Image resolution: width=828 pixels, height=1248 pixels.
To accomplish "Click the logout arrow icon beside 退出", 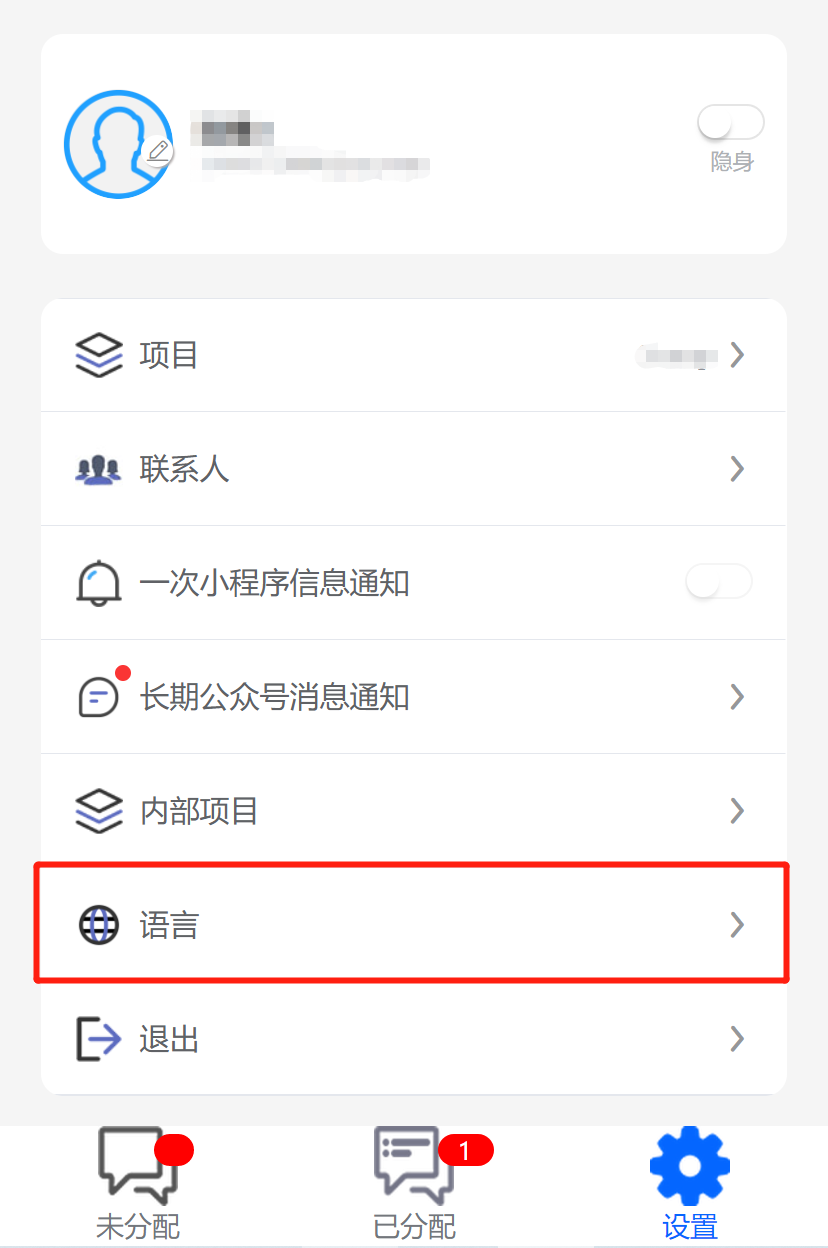I will tap(98, 1039).
